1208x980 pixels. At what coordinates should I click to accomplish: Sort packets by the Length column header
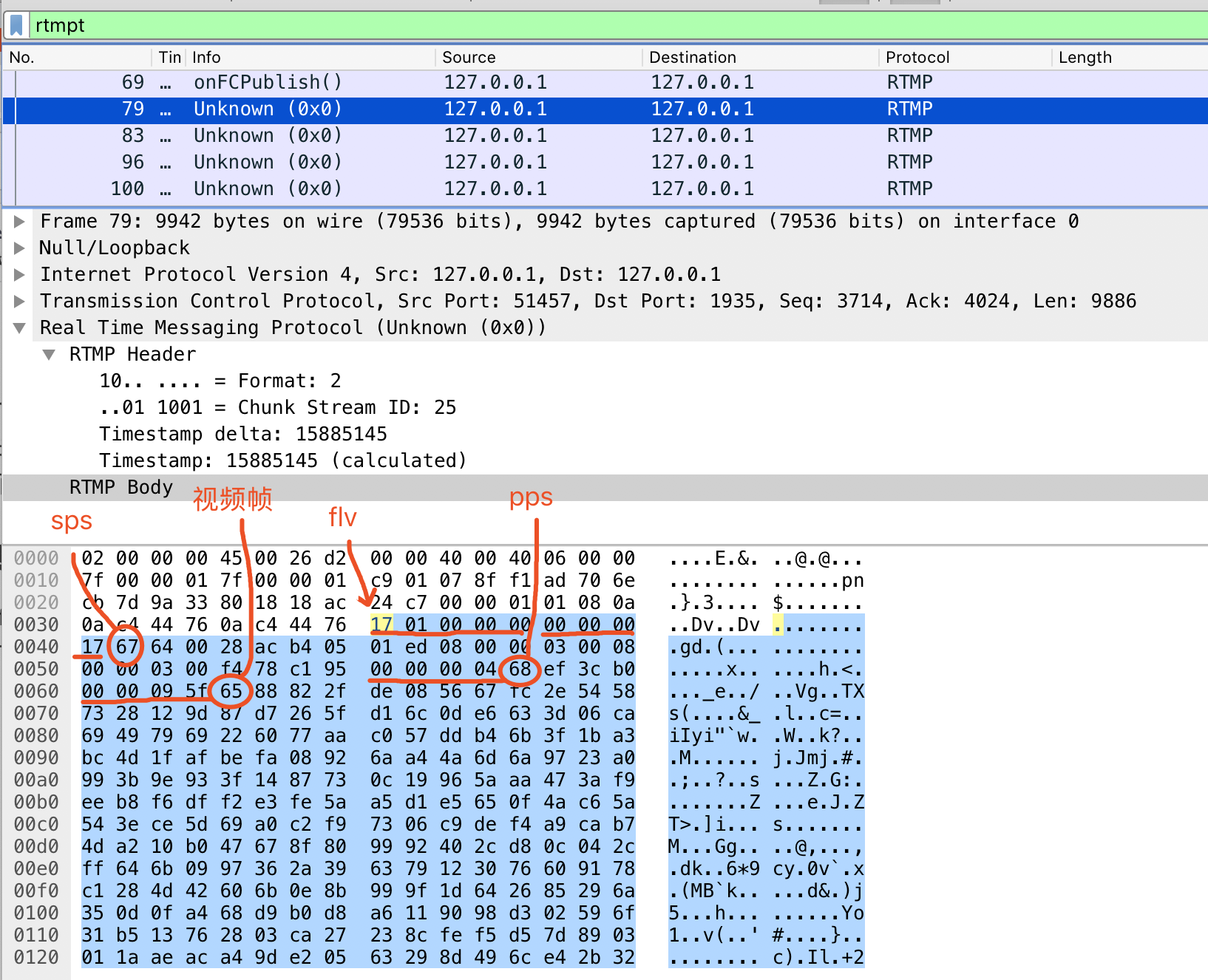pyautogui.click(x=1131, y=57)
